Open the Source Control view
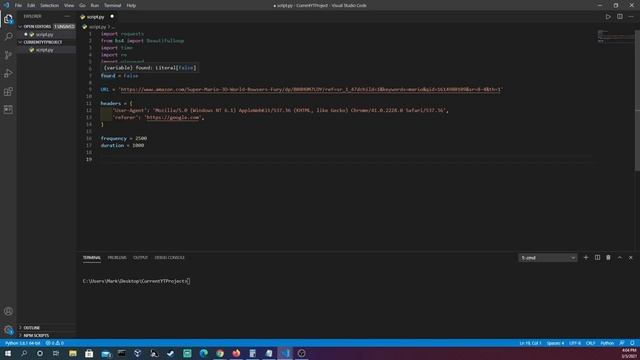Image resolution: width=640 pixels, height=360 pixels. click(8, 55)
